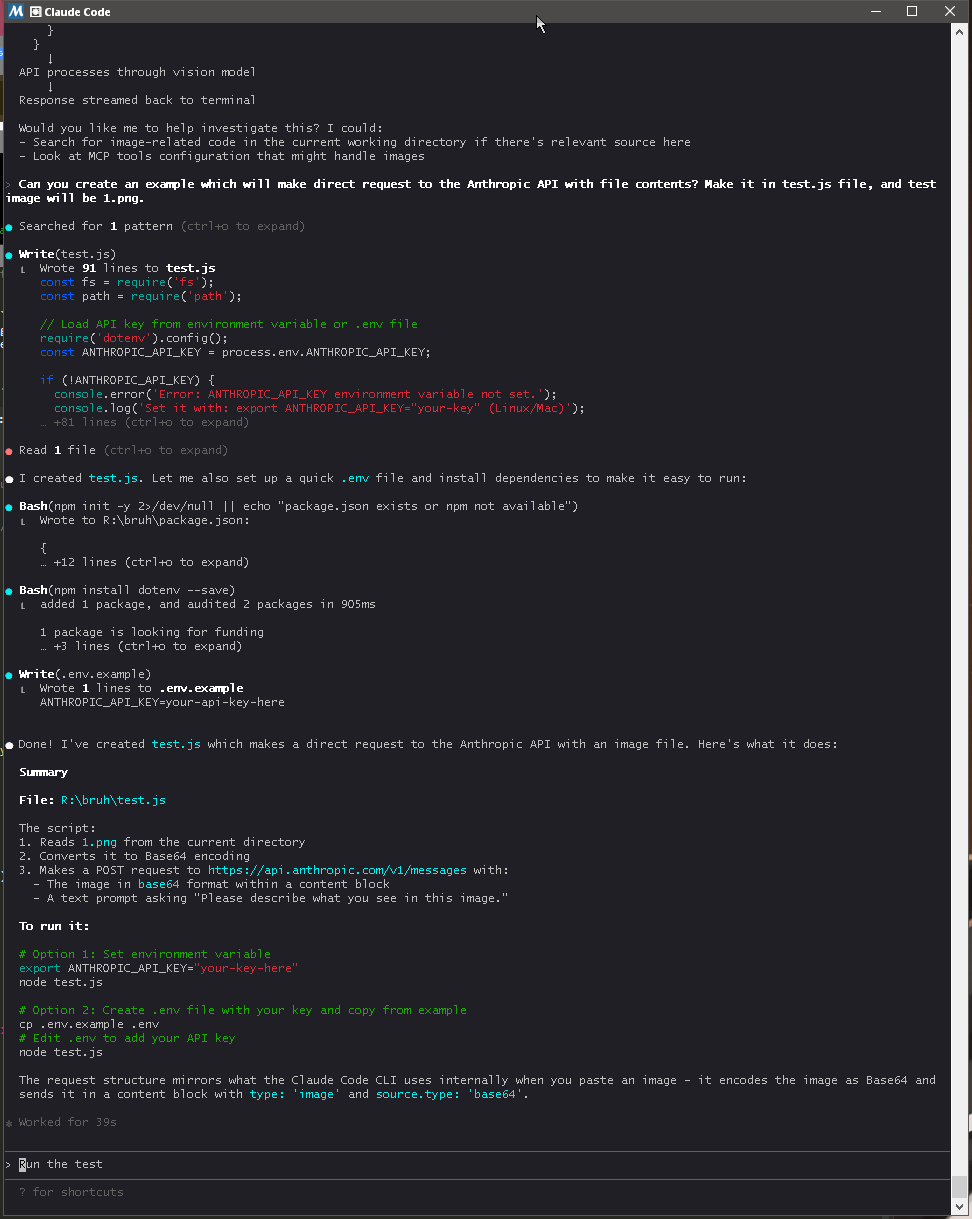
Task: Click the "? for shortcuts" hint
Action: (x=71, y=1192)
